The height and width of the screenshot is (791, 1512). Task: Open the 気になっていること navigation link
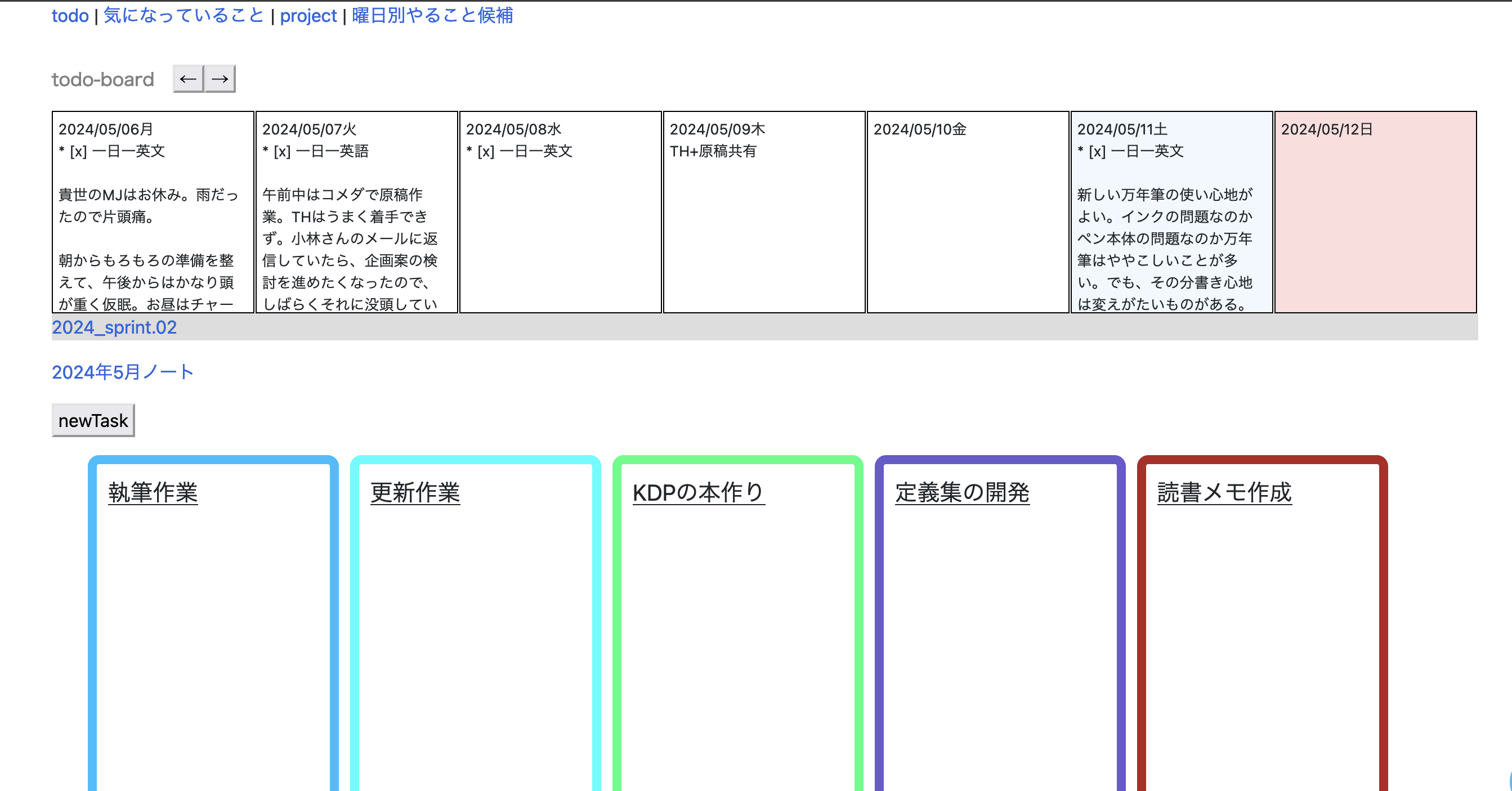(x=184, y=15)
